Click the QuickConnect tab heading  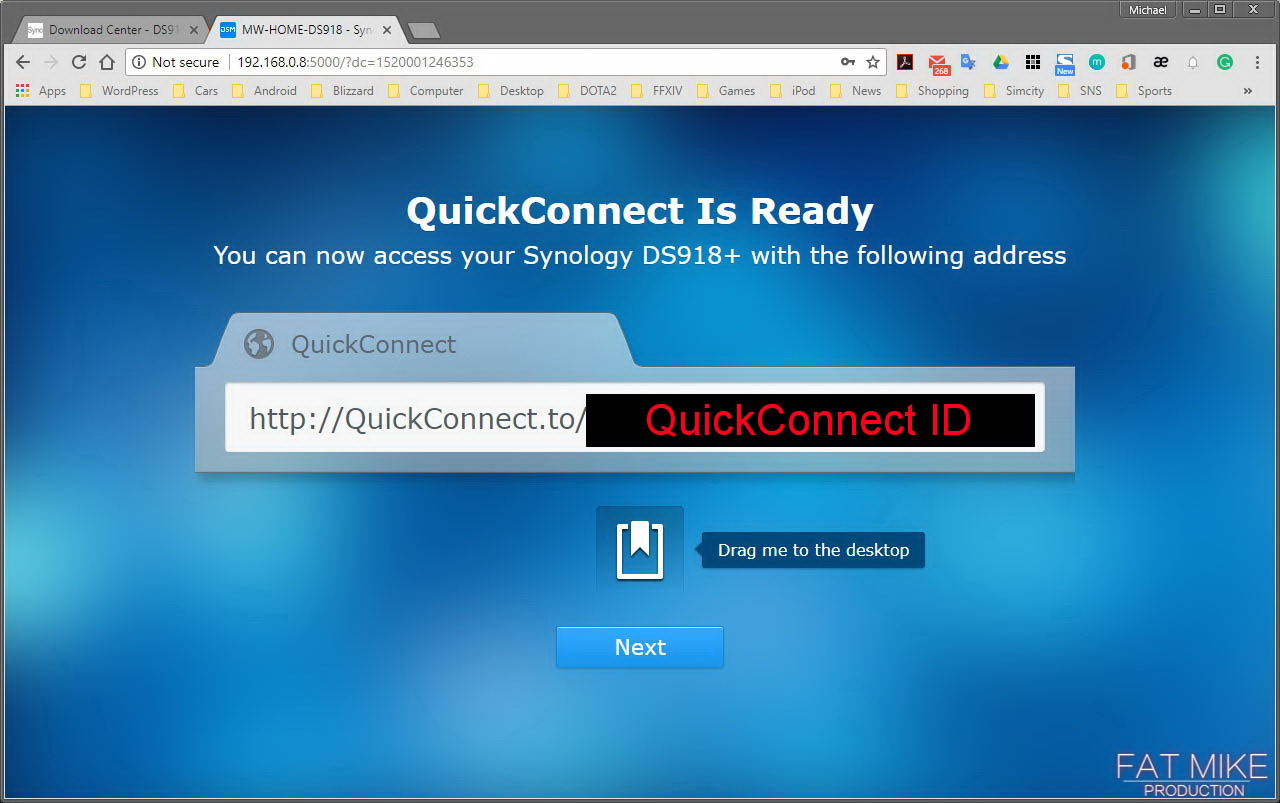373,344
